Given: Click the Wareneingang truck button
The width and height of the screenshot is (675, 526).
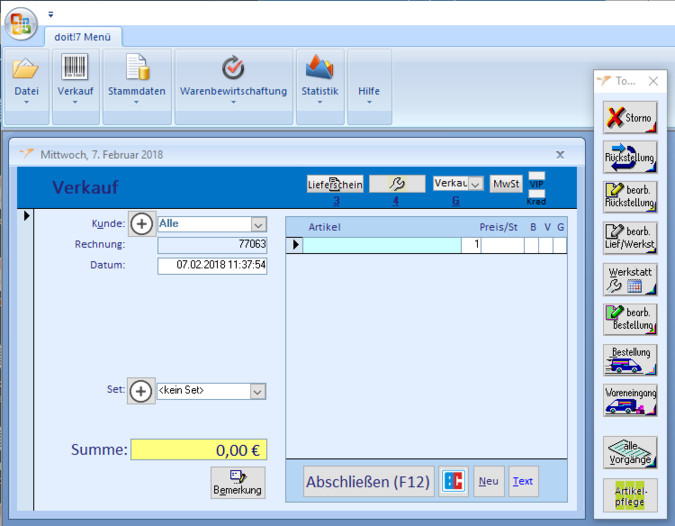Looking at the screenshot, I should [x=630, y=400].
